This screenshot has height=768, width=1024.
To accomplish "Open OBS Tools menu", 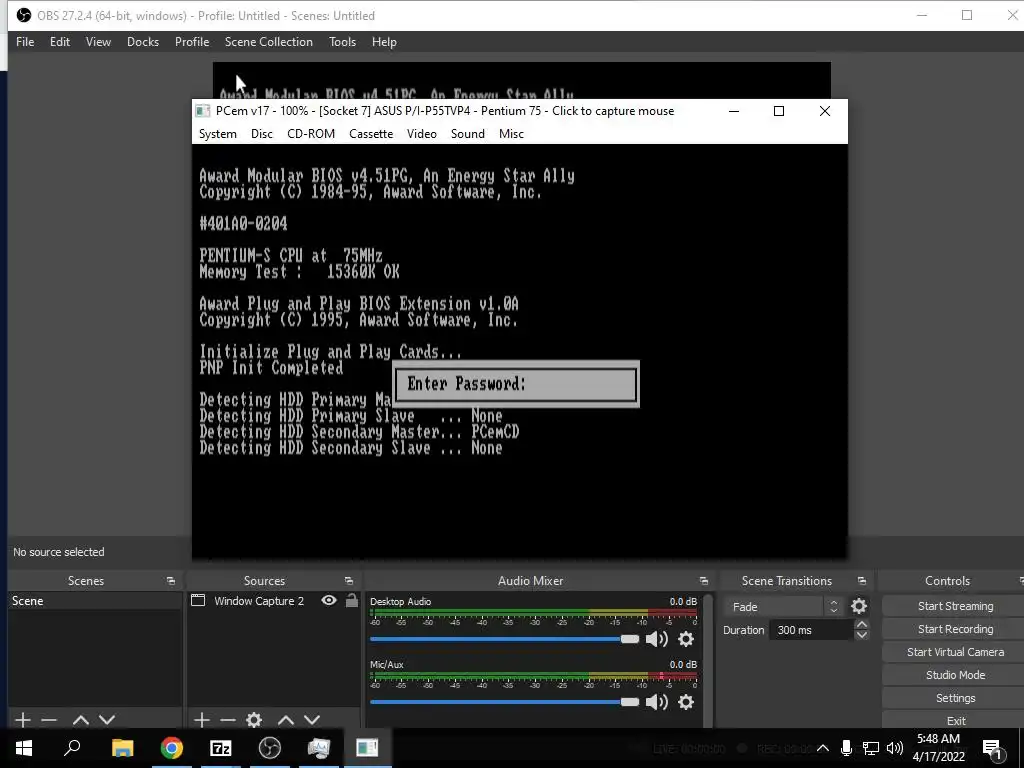I will point(342,42).
